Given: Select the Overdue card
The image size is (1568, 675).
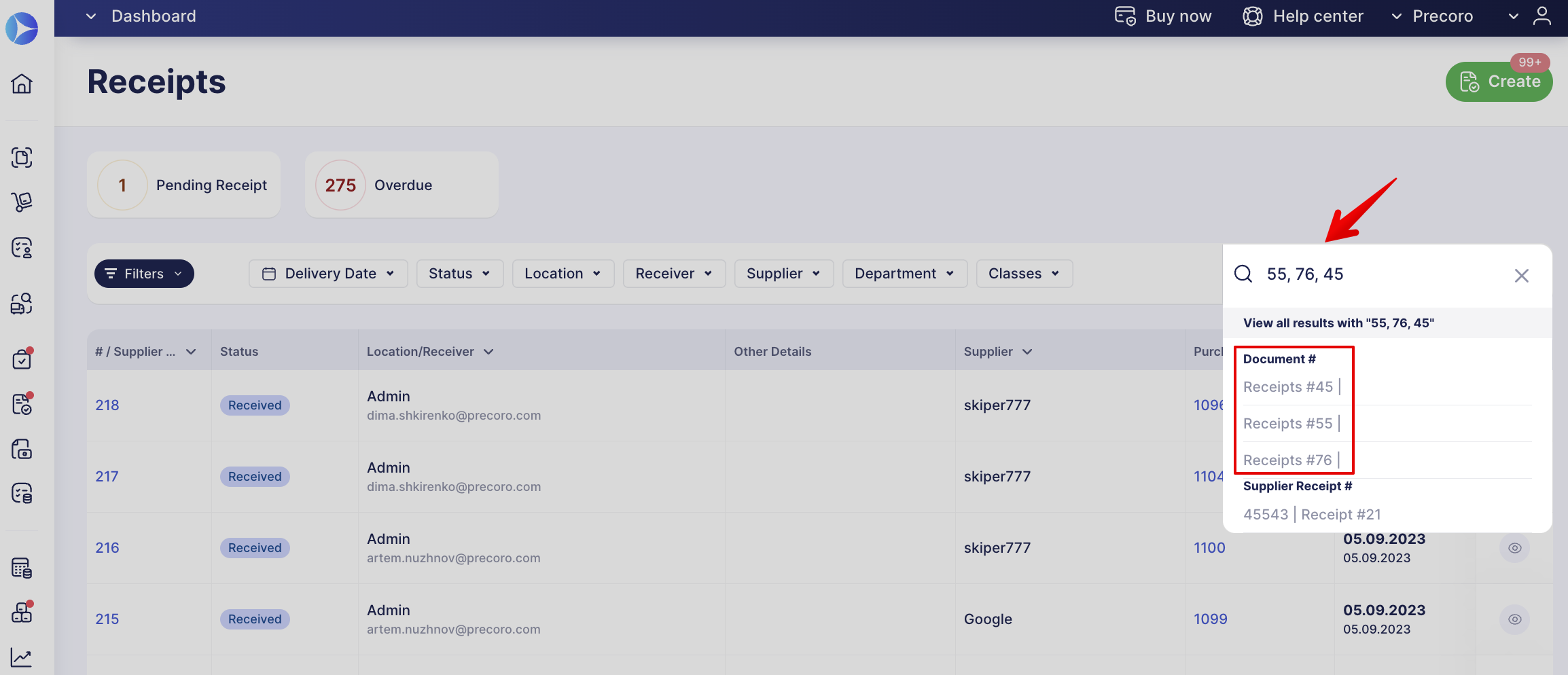Looking at the screenshot, I should pos(402,185).
